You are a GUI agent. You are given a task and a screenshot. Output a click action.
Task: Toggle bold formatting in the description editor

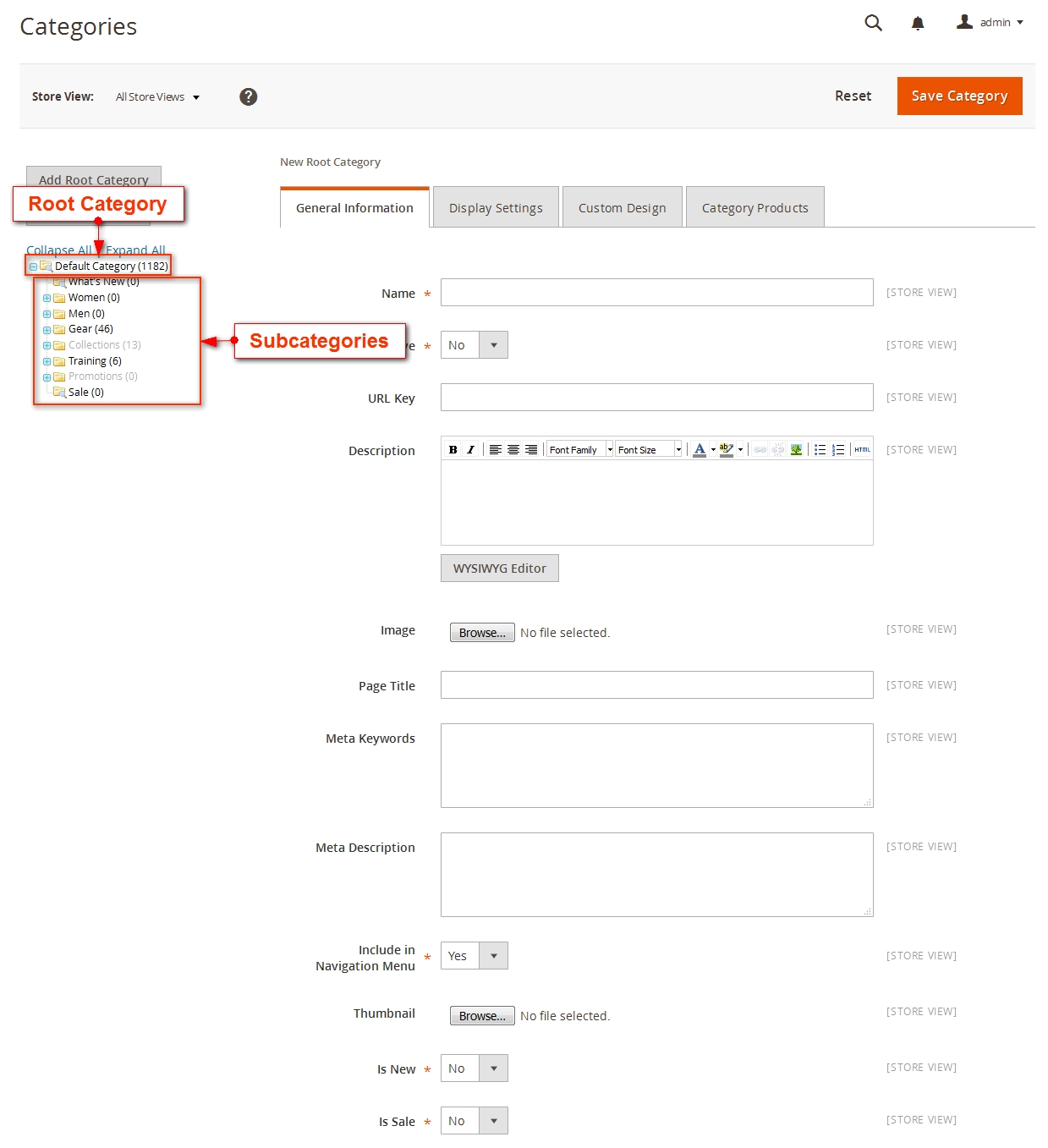pyautogui.click(x=453, y=450)
